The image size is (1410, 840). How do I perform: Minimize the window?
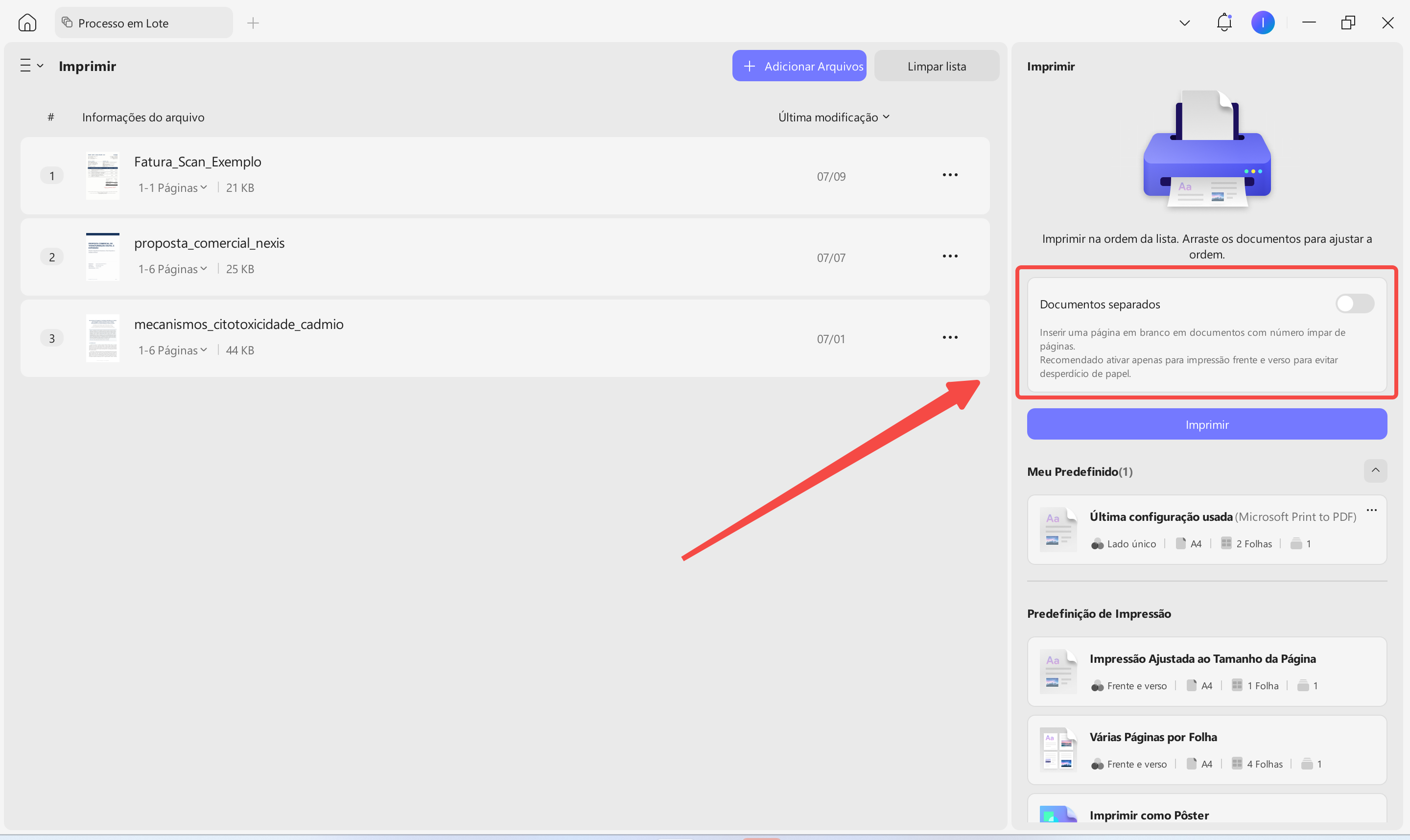(x=1309, y=23)
